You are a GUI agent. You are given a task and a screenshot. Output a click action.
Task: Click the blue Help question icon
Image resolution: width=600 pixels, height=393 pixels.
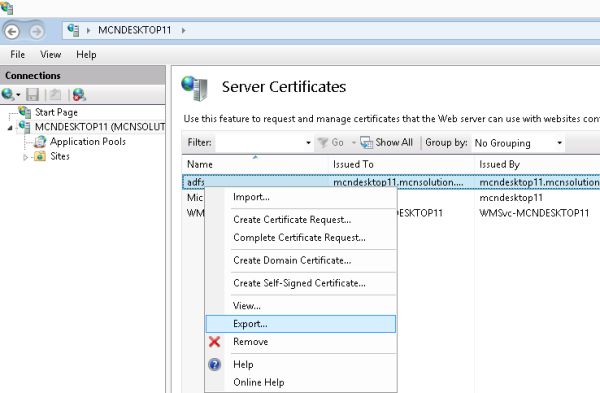[x=215, y=364]
